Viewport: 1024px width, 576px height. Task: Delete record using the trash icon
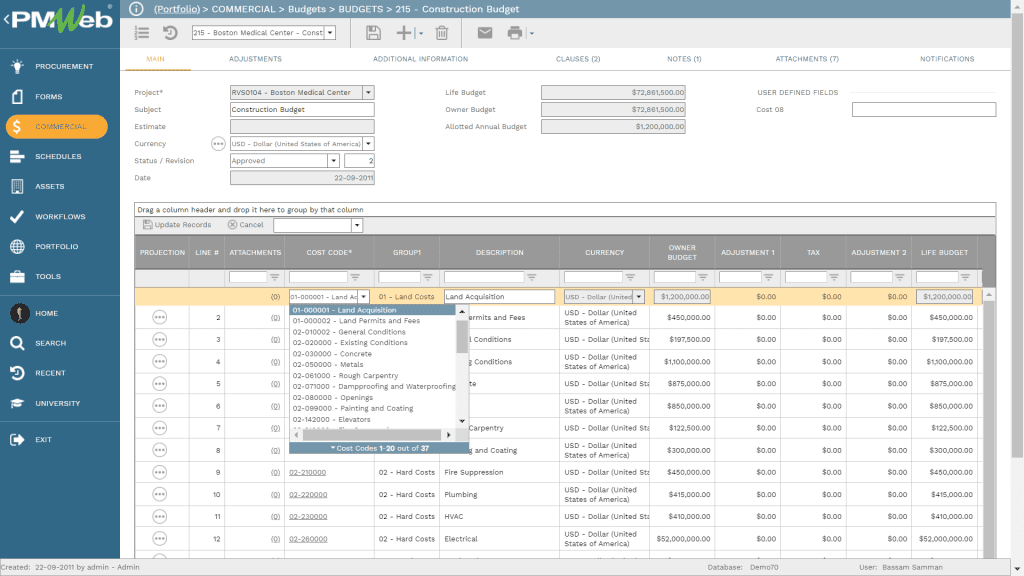pos(442,33)
